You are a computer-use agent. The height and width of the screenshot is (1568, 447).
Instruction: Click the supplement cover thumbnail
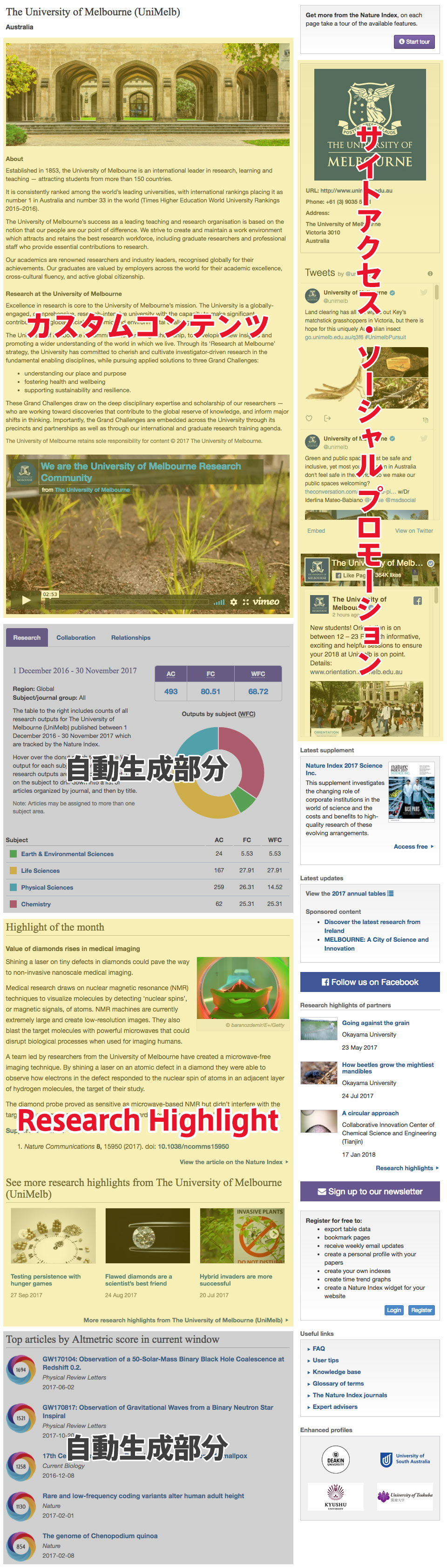[x=412, y=792]
